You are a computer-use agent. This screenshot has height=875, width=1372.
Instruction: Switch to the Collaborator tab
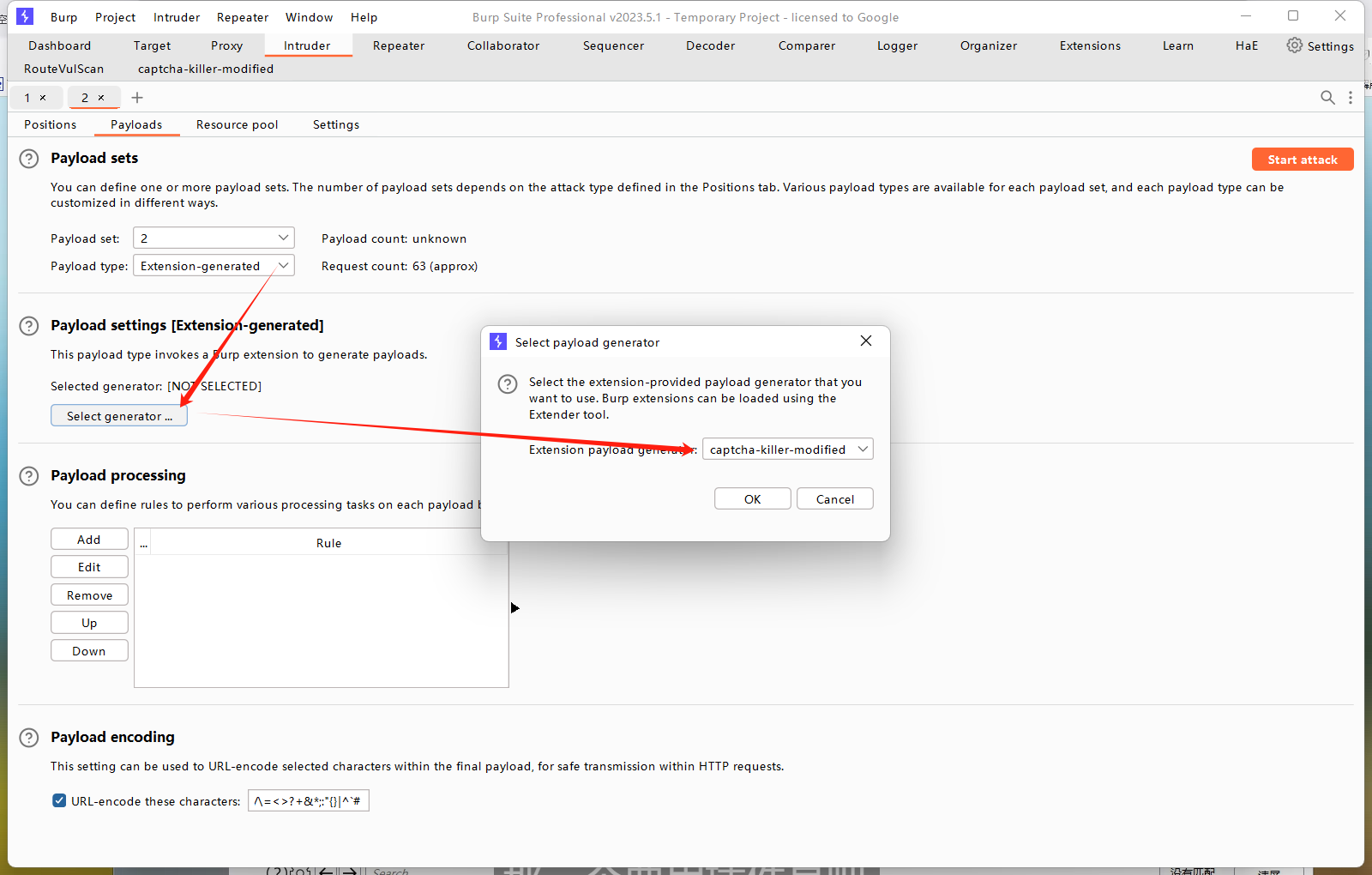coord(503,45)
